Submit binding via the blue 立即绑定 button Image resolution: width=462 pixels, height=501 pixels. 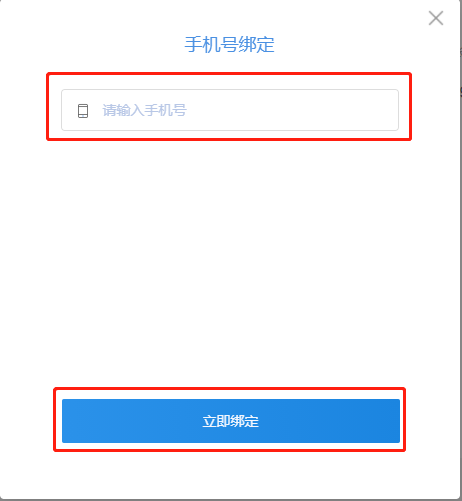231,421
